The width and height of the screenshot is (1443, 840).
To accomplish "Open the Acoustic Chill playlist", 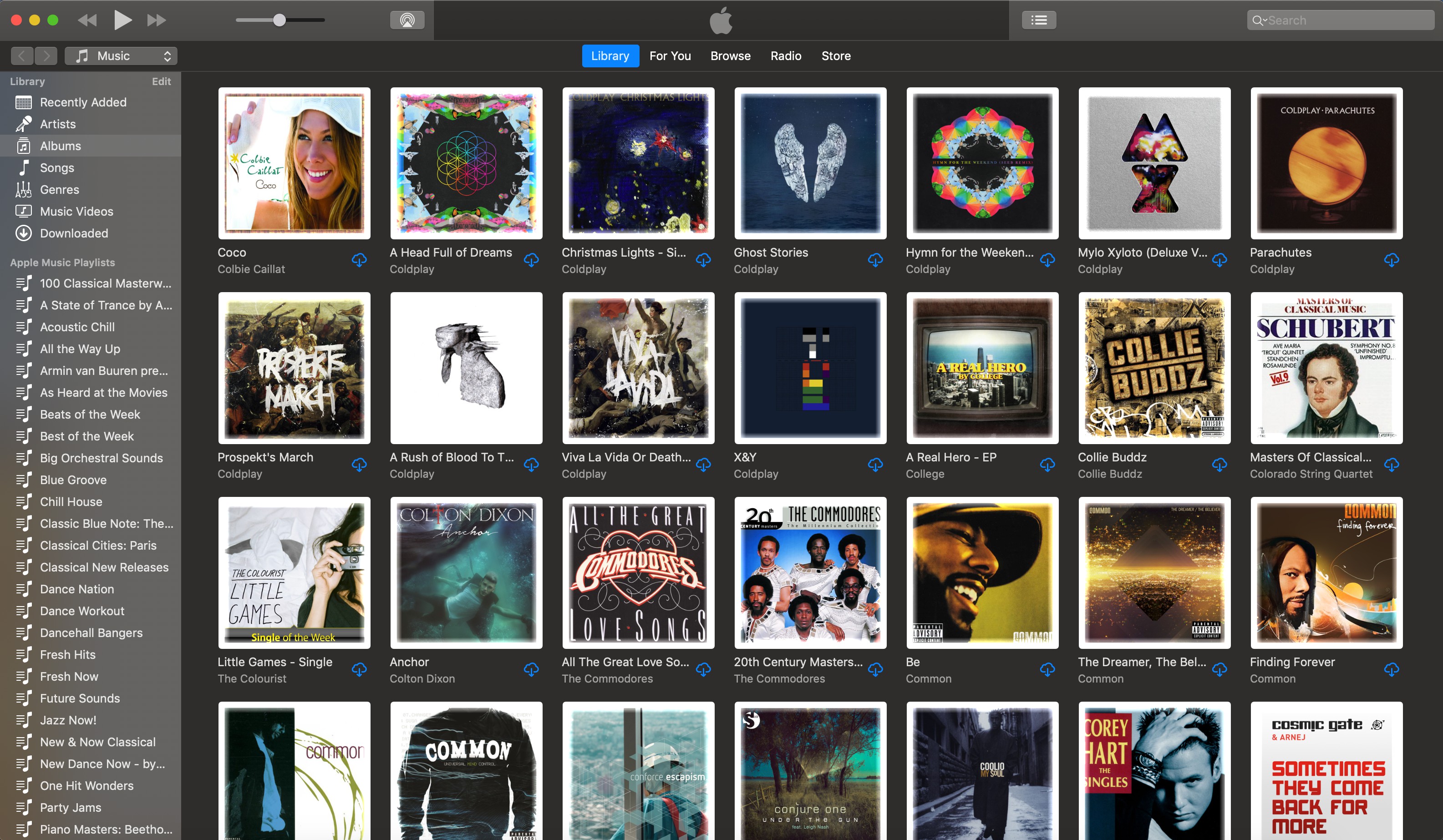I will coord(91,326).
